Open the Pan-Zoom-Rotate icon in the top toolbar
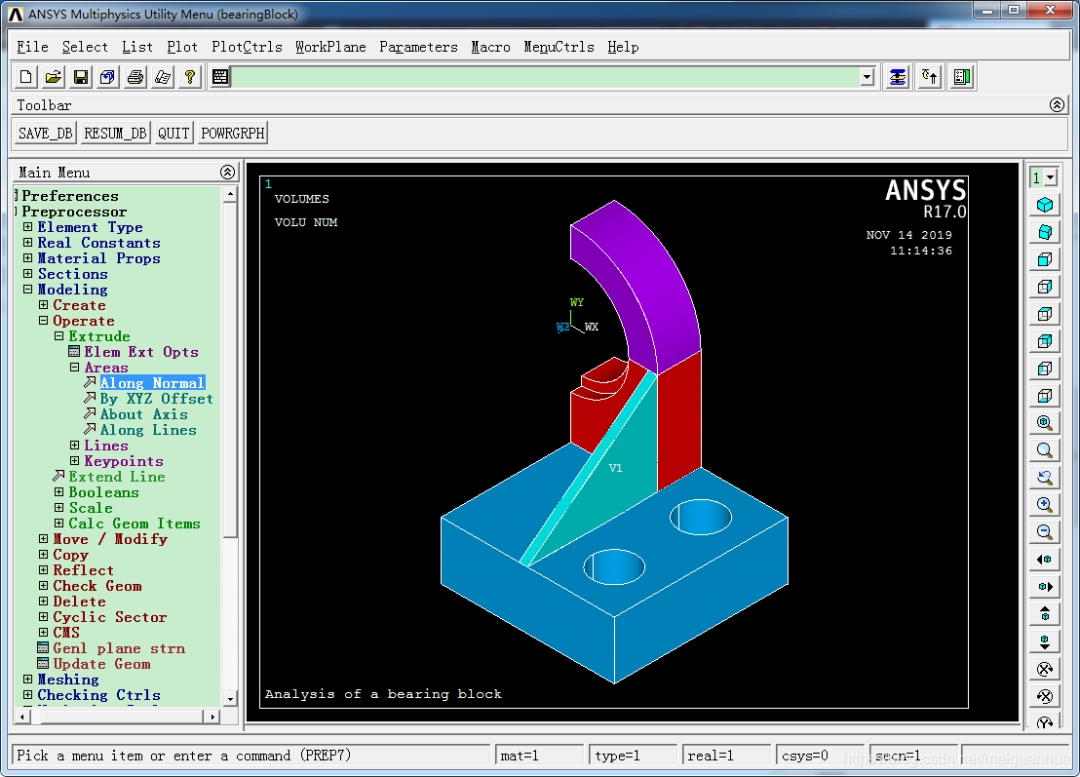 [107, 77]
